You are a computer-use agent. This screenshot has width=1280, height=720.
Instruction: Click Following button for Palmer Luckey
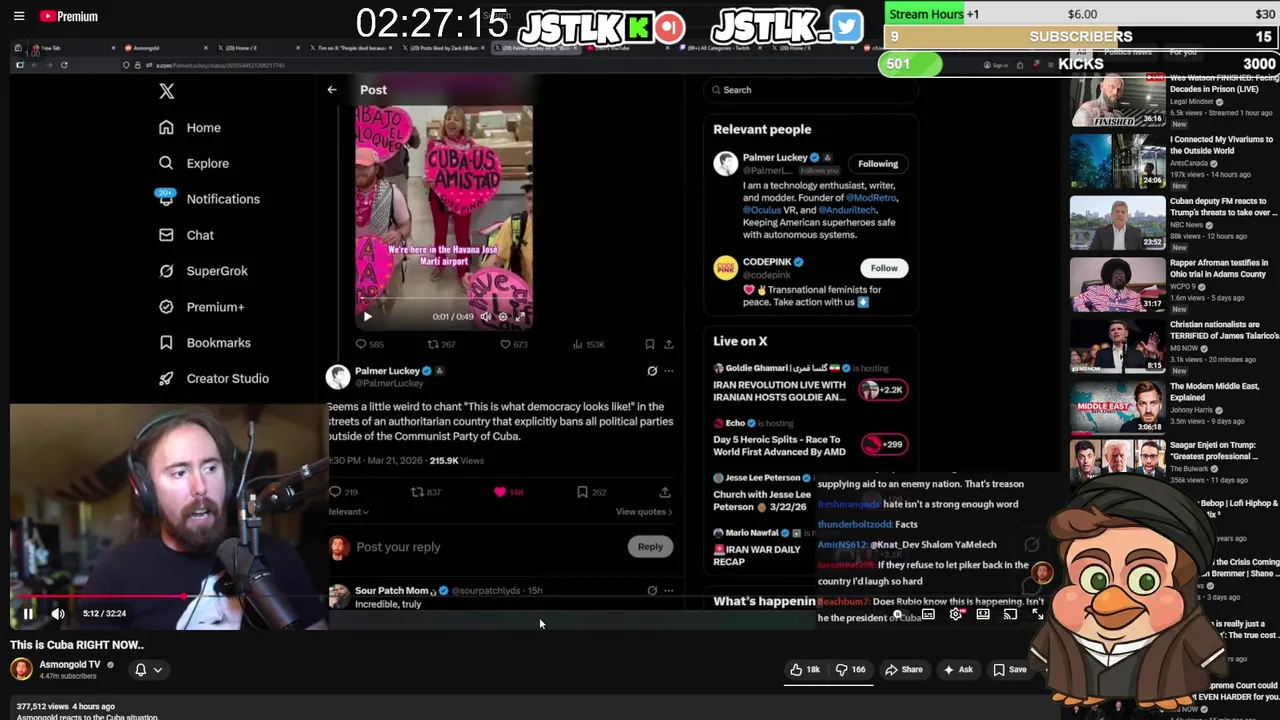[x=878, y=164]
